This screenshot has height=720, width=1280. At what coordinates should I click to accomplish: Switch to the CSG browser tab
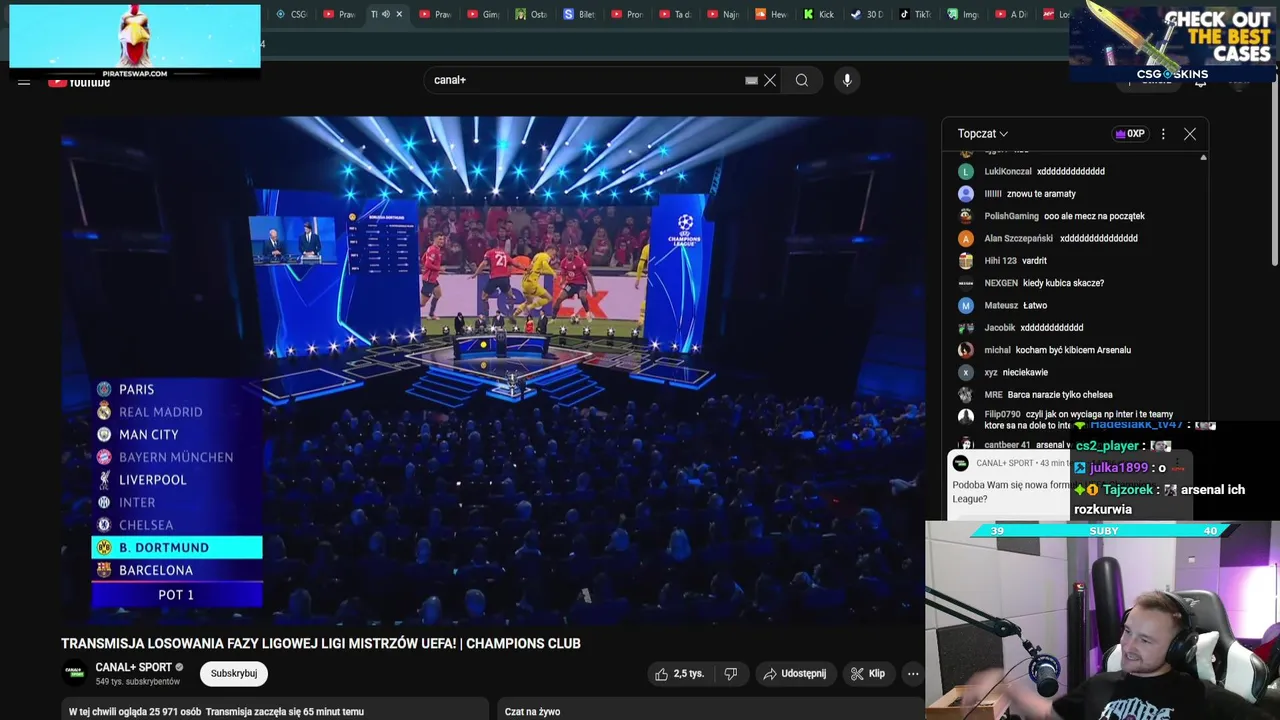[x=291, y=14]
